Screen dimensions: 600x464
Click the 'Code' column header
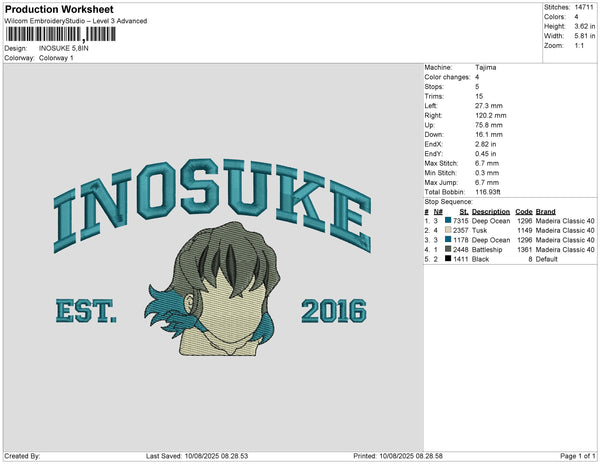point(524,212)
